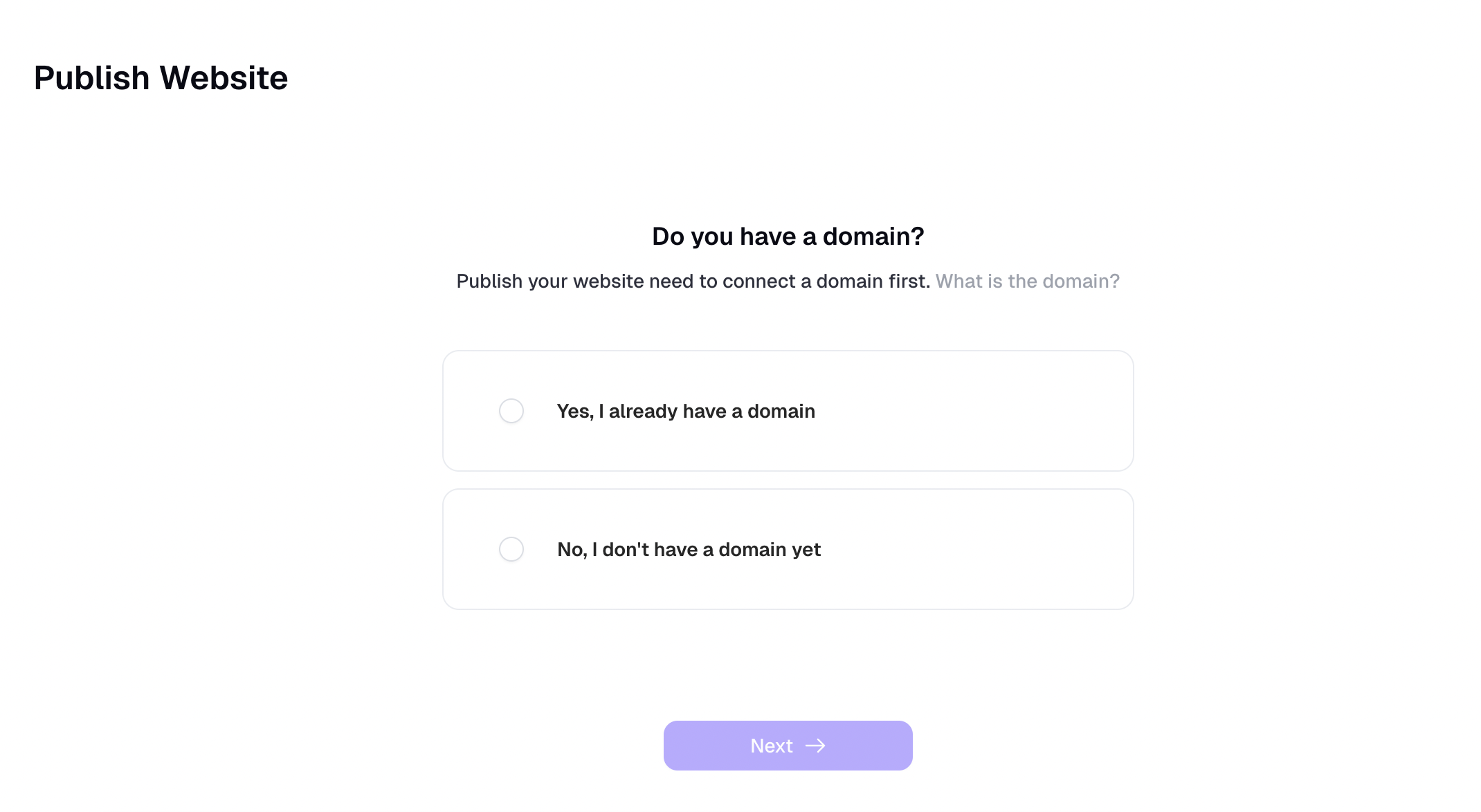Viewport: 1481px width, 812px height.
Task: Click the "Do you have a domain?" heading
Action: [788, 237]
